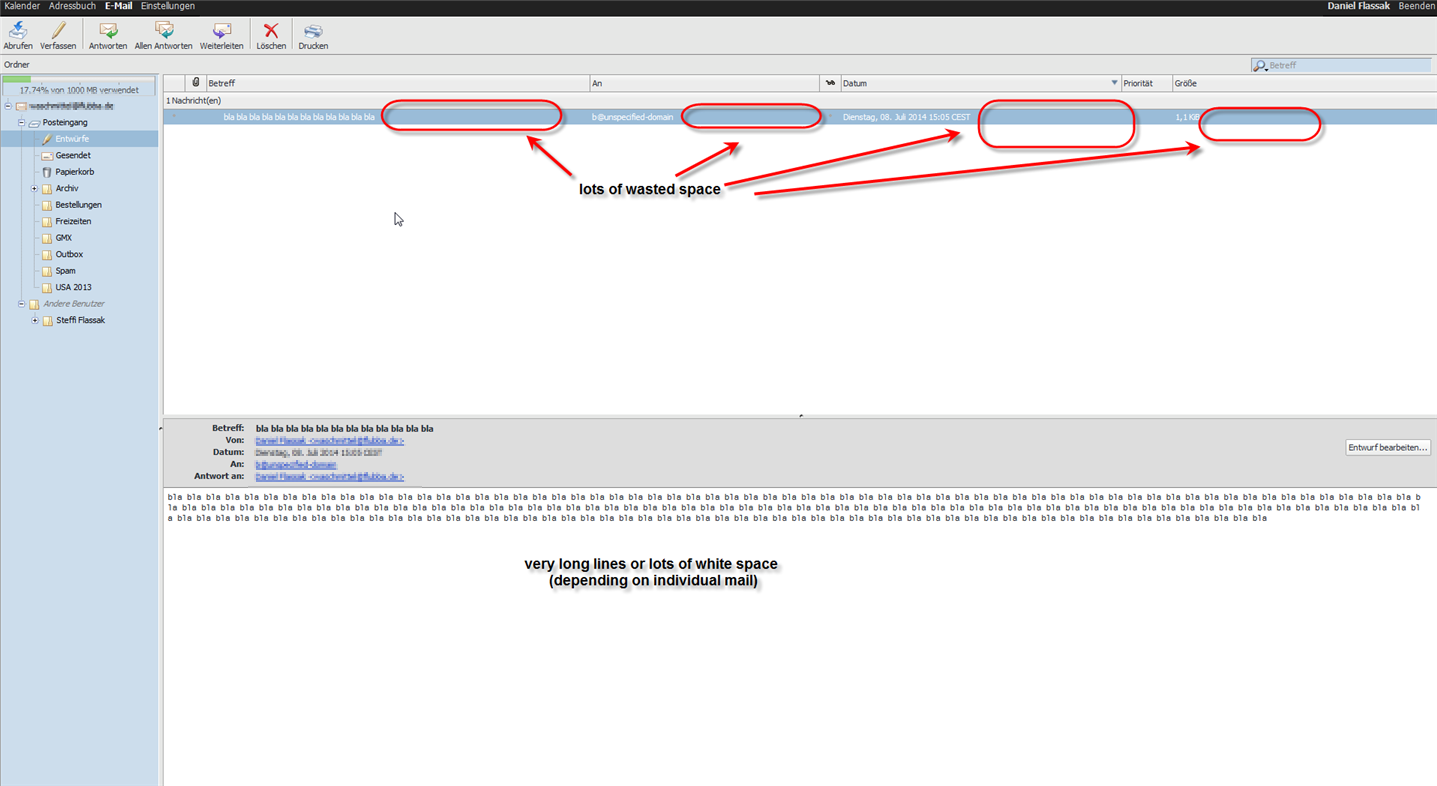Open the search field magnifier dropdown
Image resolution: width=1437 pixels, height=786 pixels.
click(1261, 65)
